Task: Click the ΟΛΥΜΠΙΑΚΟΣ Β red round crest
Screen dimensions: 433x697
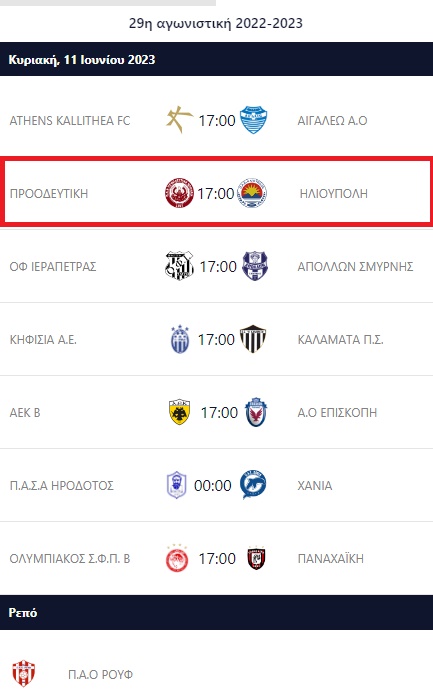Action: coord(177,558)
